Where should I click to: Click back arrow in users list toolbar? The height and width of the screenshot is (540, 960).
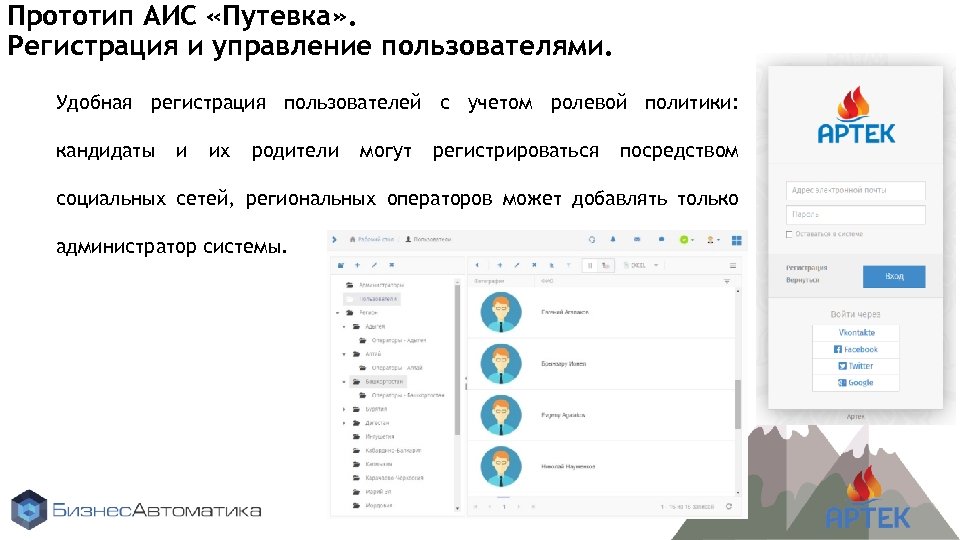coord(478,265)
